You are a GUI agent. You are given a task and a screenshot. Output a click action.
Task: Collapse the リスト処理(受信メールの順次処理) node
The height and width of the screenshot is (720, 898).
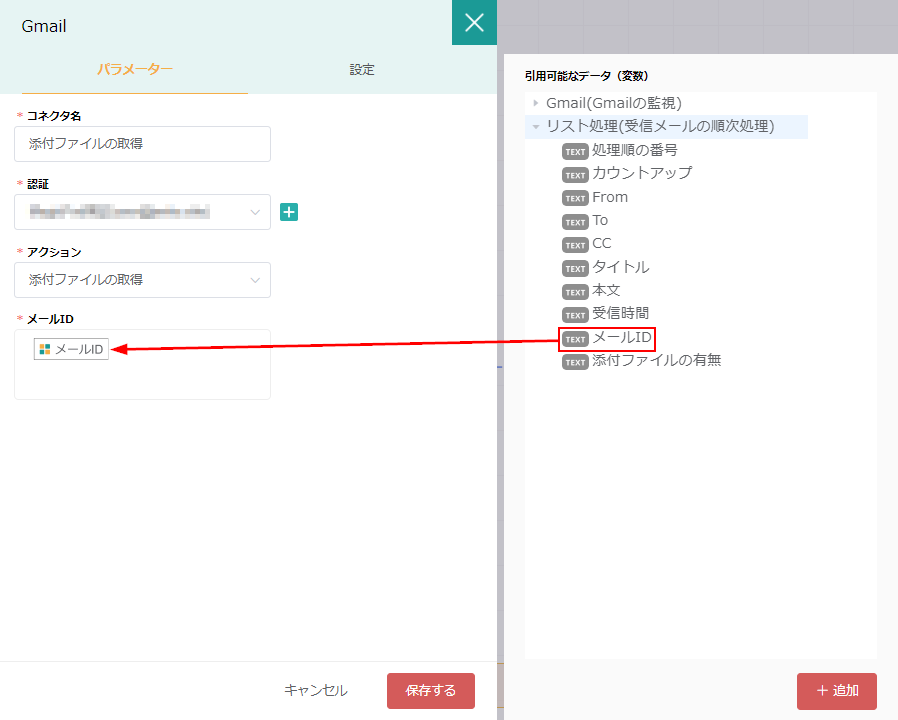click(x=535, y=127)
